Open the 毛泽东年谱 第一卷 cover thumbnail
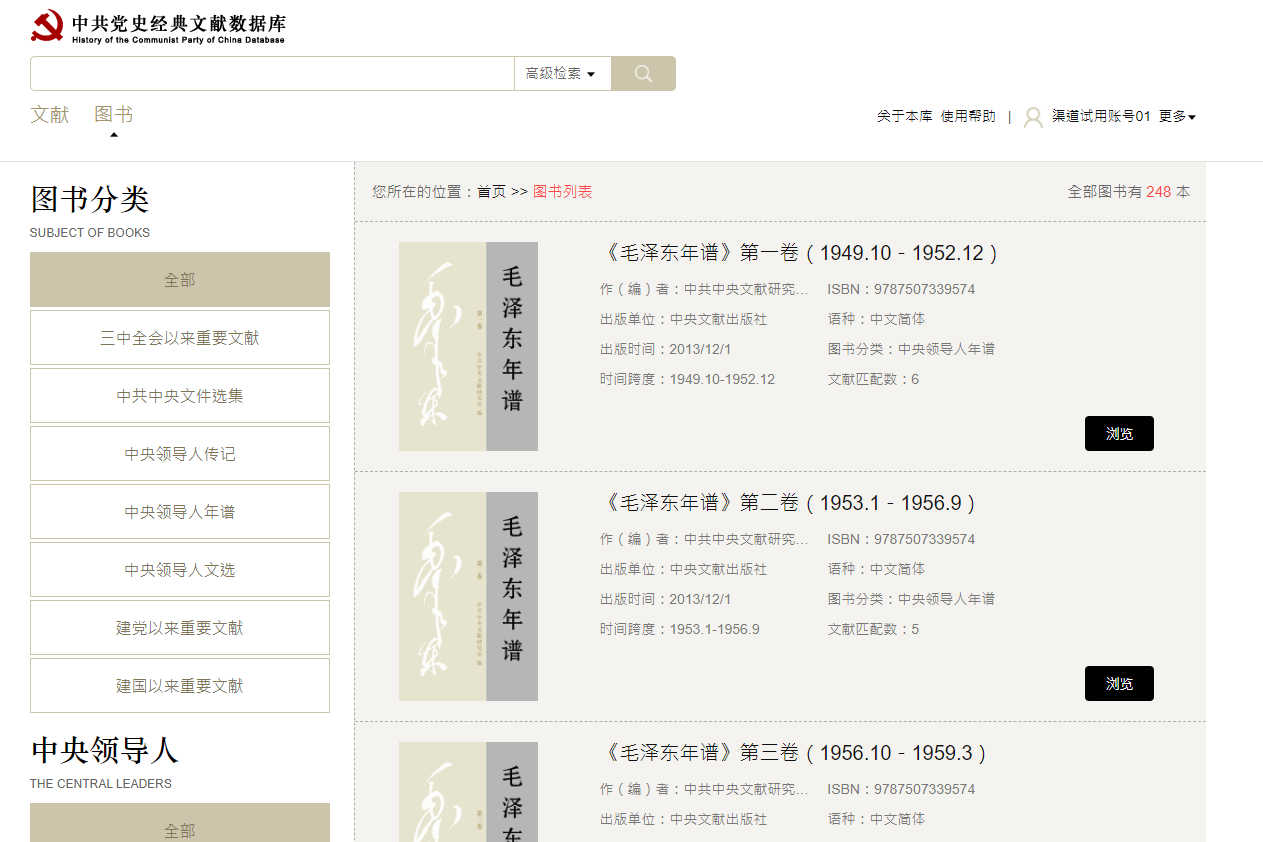The image size is (1263, 842). click(468, 346)
